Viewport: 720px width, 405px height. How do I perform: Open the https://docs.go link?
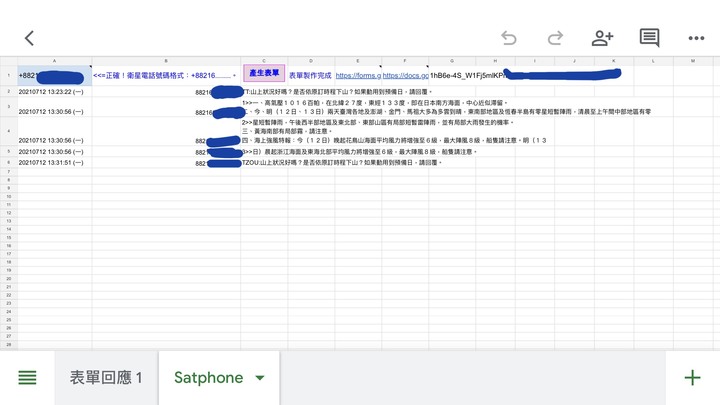405,75
